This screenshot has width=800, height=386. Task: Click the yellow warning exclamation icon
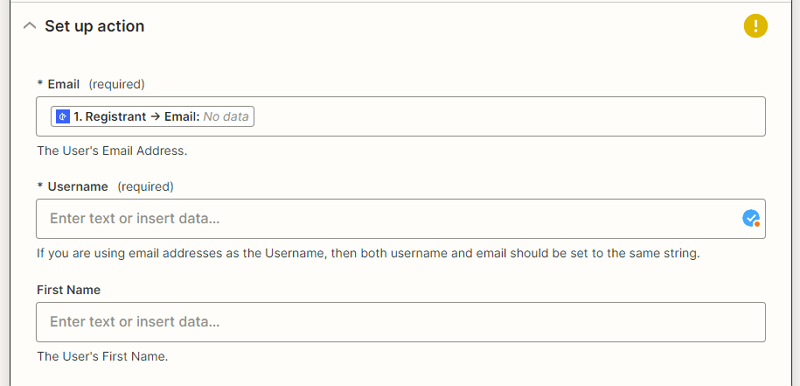click(x=756, y=26)
